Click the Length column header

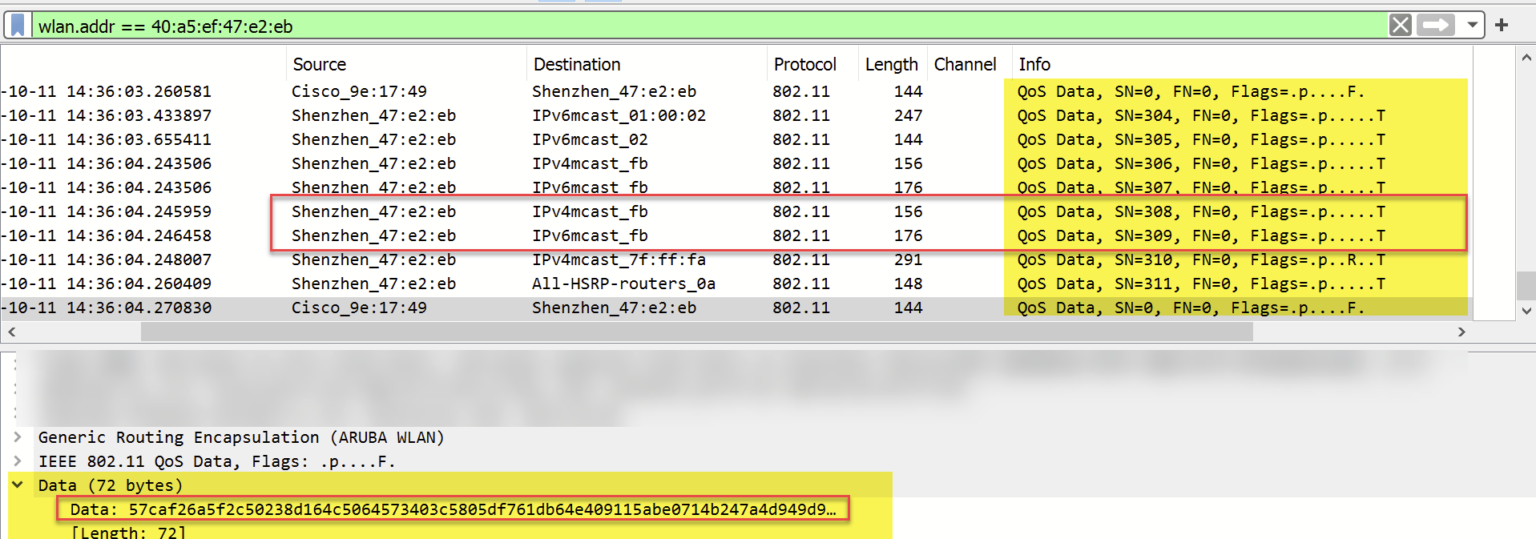coord(891,64)
